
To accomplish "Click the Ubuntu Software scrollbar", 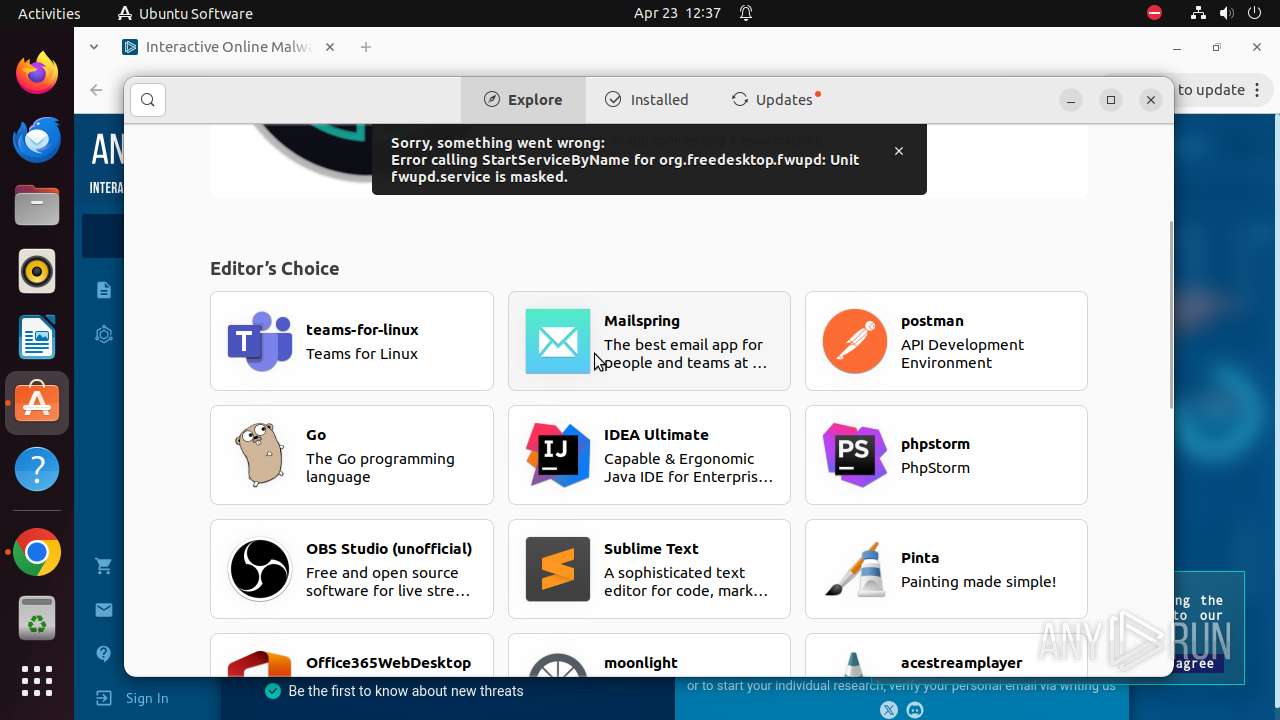I will coord(1171,315).
